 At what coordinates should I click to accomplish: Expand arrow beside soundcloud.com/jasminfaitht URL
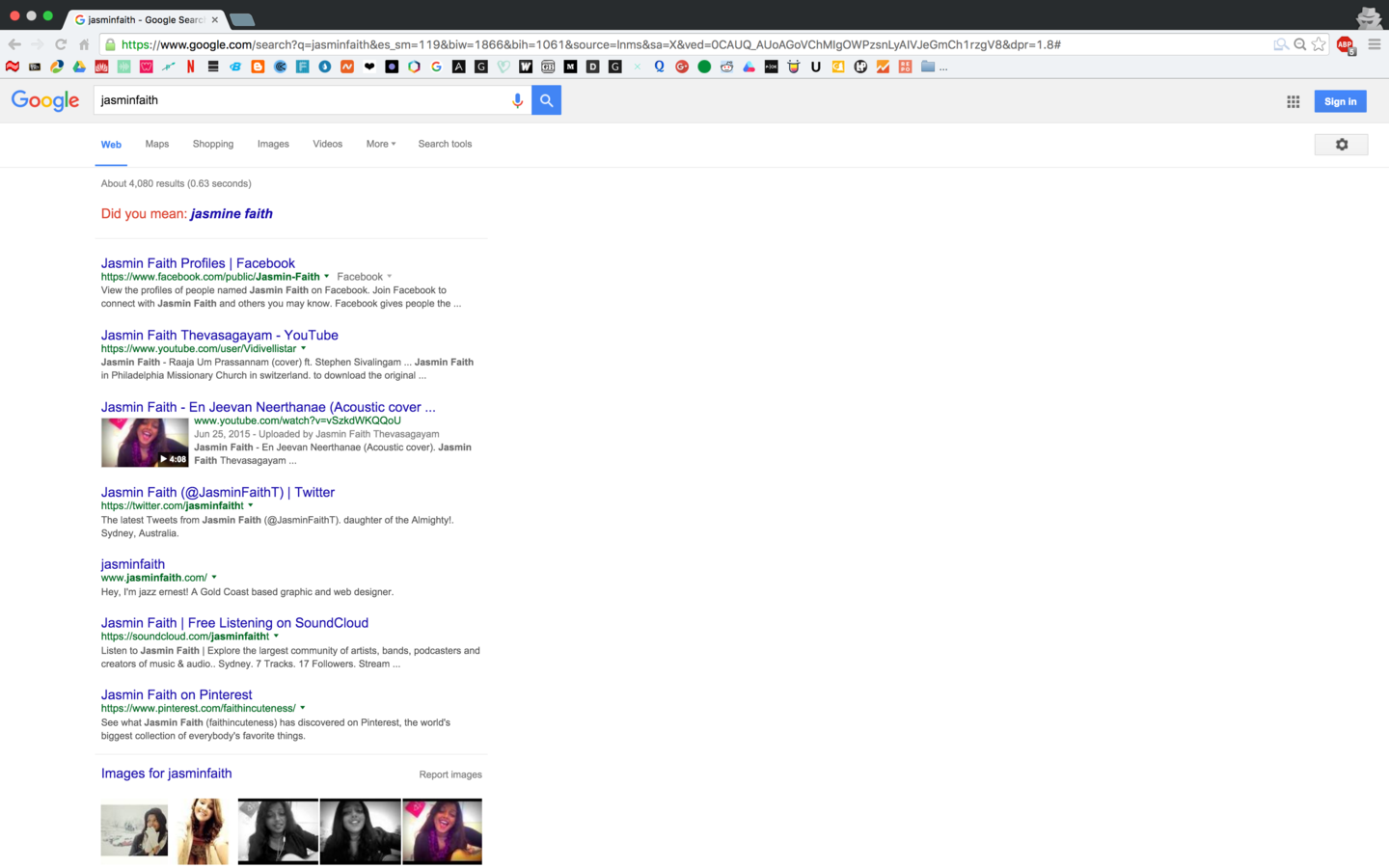[x=276, y=637]
